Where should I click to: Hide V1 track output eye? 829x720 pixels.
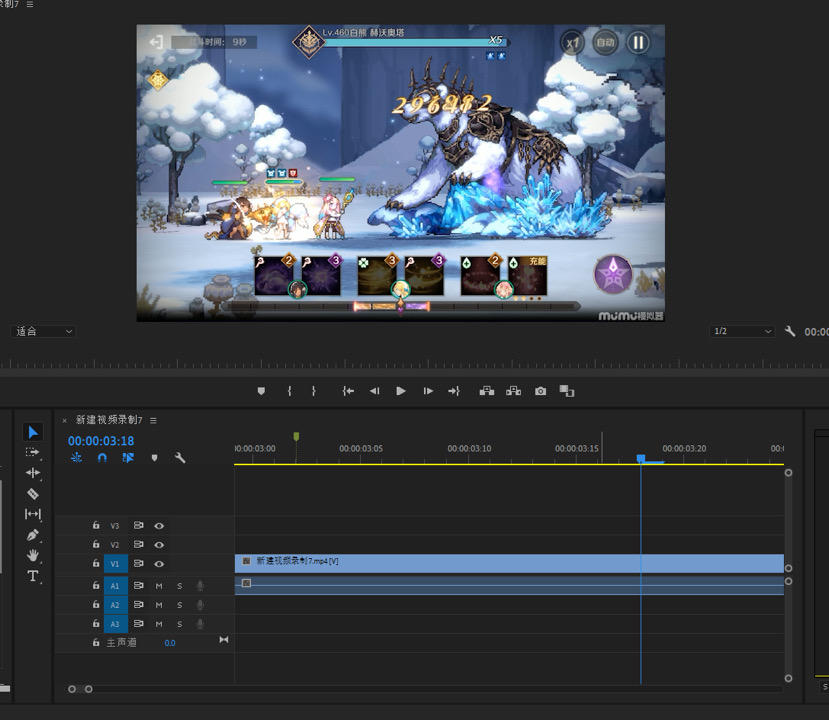click(x=159, y=564)
